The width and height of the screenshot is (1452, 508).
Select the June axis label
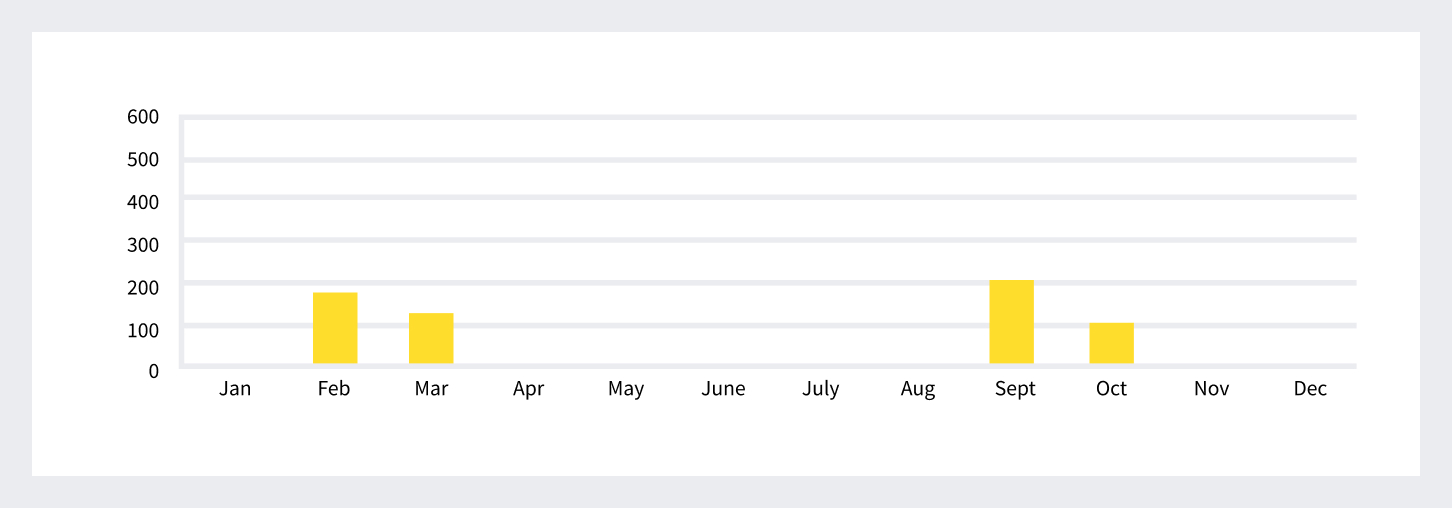723,389
